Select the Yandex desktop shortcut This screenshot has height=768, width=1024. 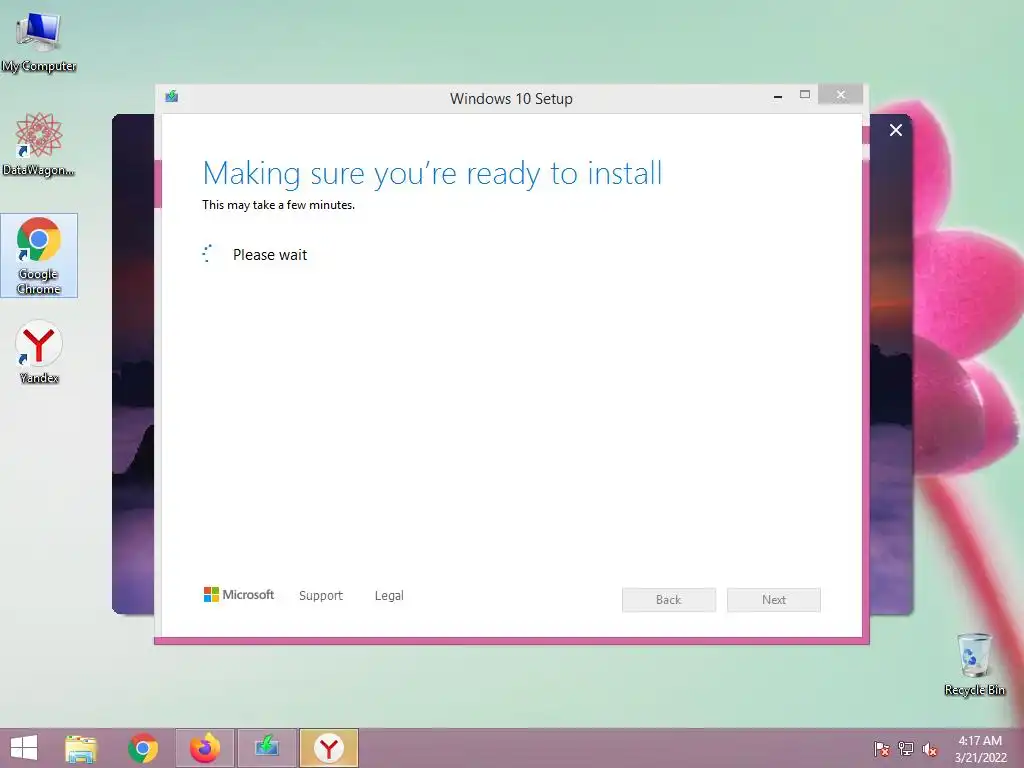(x=39, y=352)
